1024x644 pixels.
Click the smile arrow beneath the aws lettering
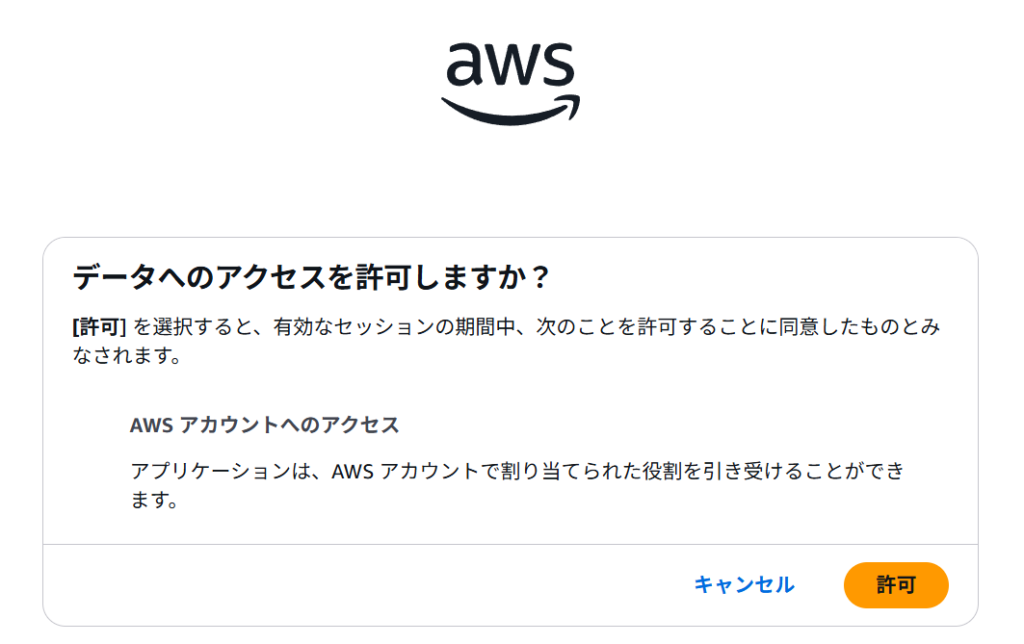click(x=510, y=111)
